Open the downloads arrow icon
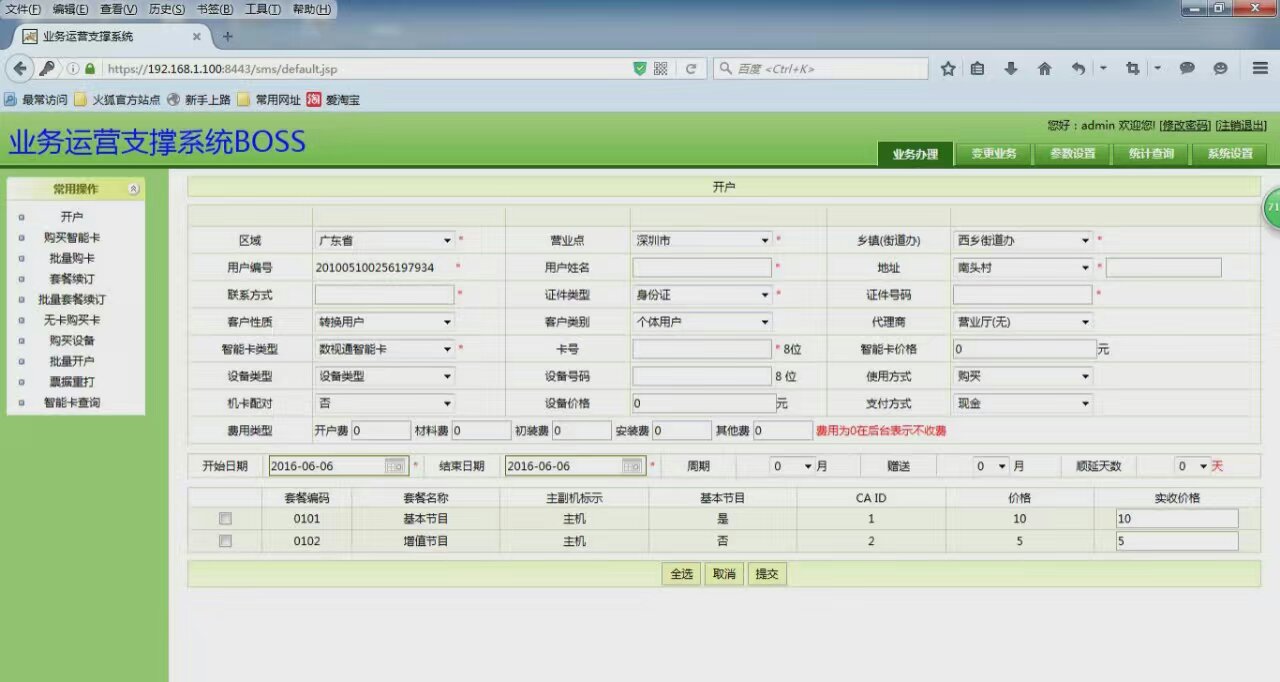Viewport: 1280px width, 682px height. pos(1011,69)
